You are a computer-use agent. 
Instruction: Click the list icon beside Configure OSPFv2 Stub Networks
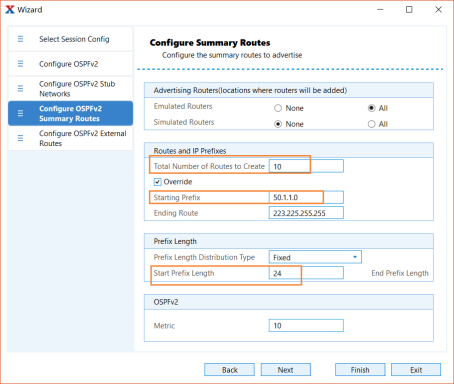pyautogui.click(x=20, y=88)
